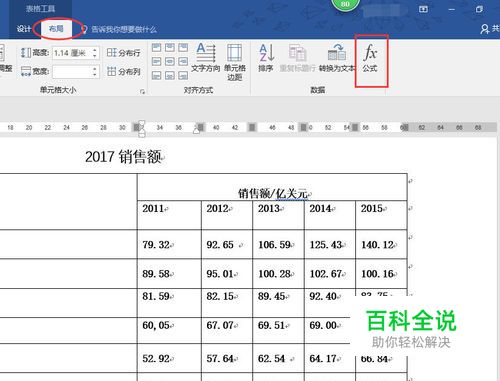Screen dimensions: 500x381
Task: Decrease row height with down stepper
Action: point(95,56)
